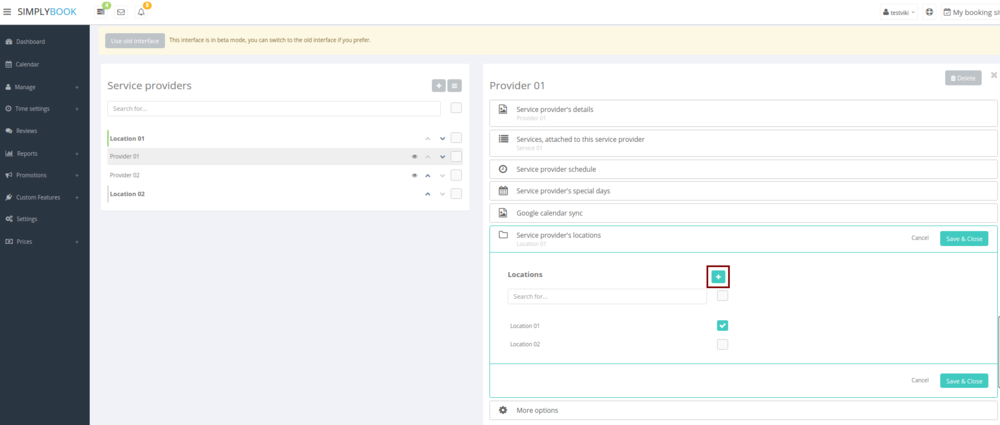Click the top Save & Close button

(964, 238)
